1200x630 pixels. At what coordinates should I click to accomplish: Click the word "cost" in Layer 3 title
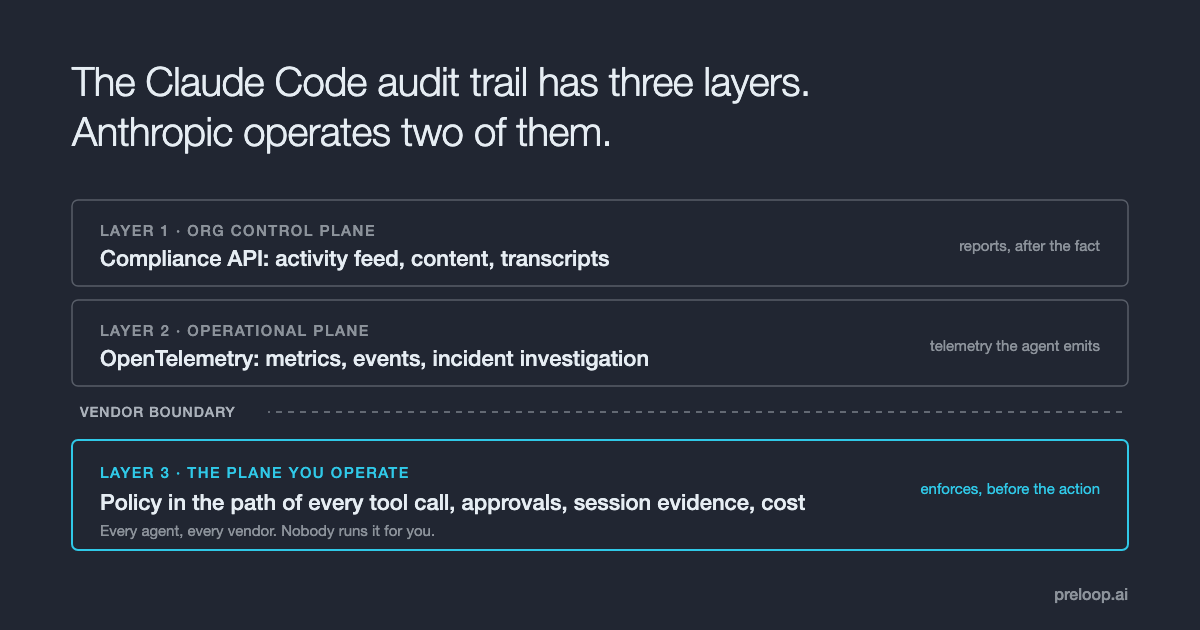(783, 503)
